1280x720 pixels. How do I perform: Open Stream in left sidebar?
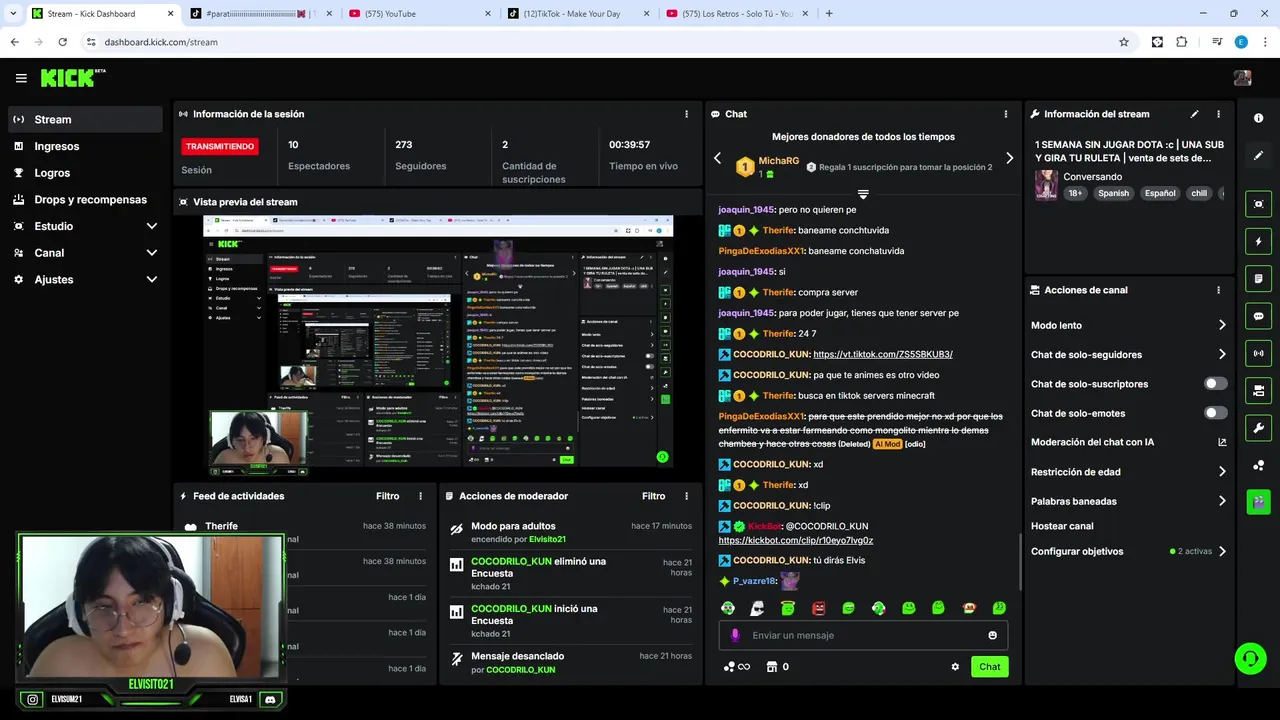(x=85, y=119)
